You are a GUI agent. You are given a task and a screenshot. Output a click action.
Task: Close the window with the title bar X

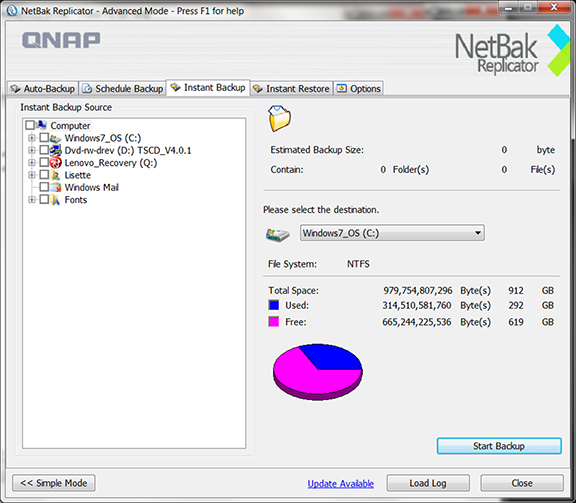coord(554,7)
